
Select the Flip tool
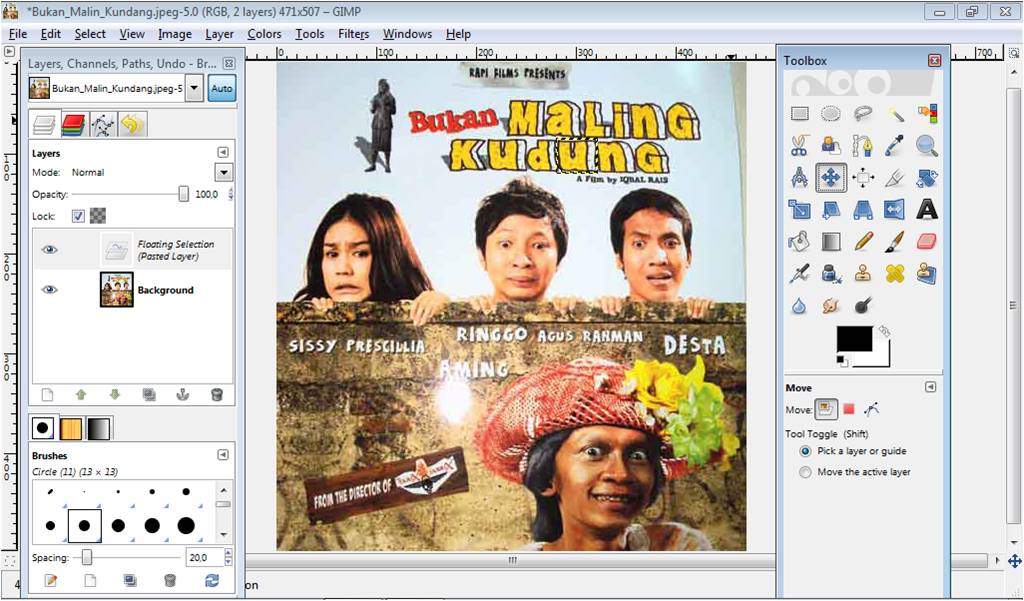click(895, 210)
